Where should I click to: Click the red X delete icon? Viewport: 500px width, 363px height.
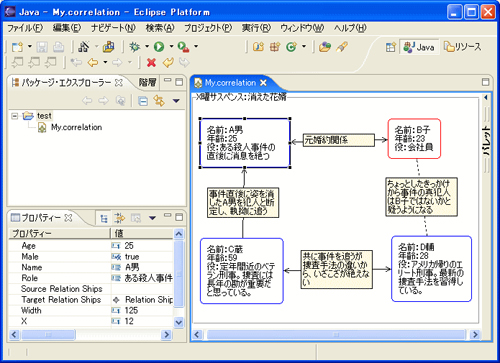point(151,62)
